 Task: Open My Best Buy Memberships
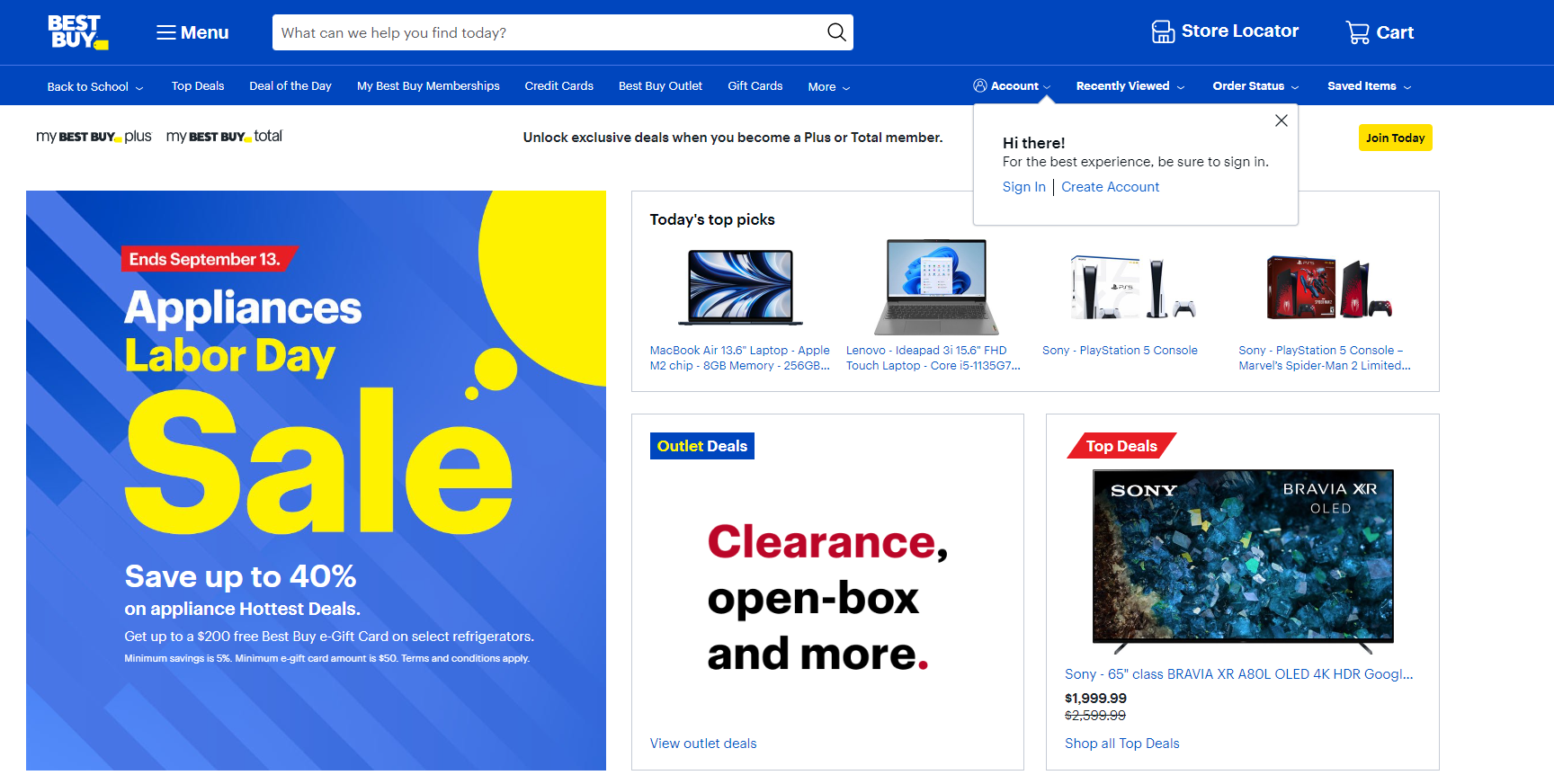(x=428, y=86)
